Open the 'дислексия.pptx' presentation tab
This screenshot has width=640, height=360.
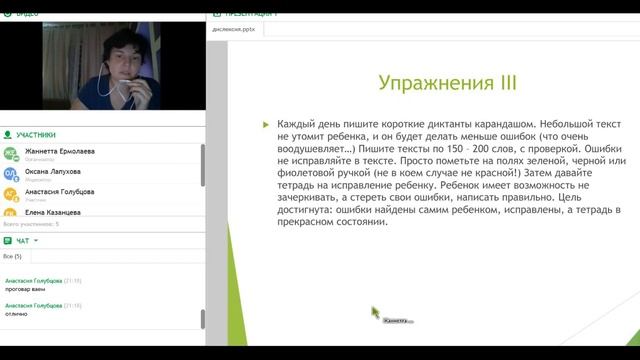[x=234, y=29]
